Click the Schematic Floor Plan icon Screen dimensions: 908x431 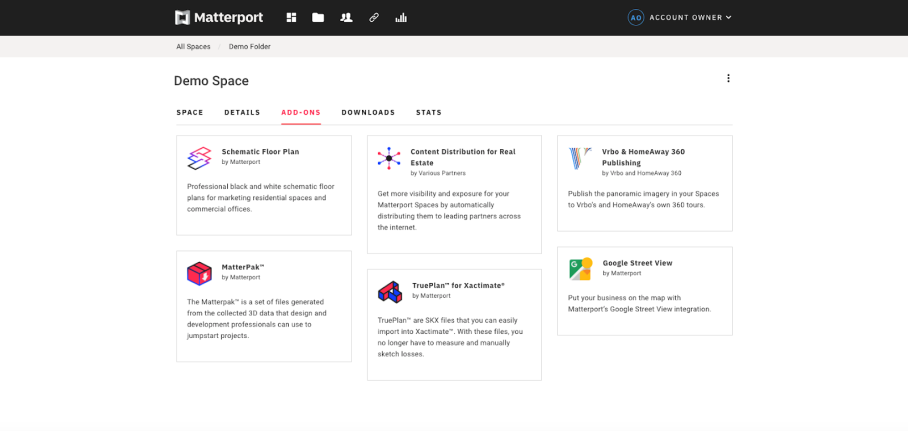(x=200, y=158)
